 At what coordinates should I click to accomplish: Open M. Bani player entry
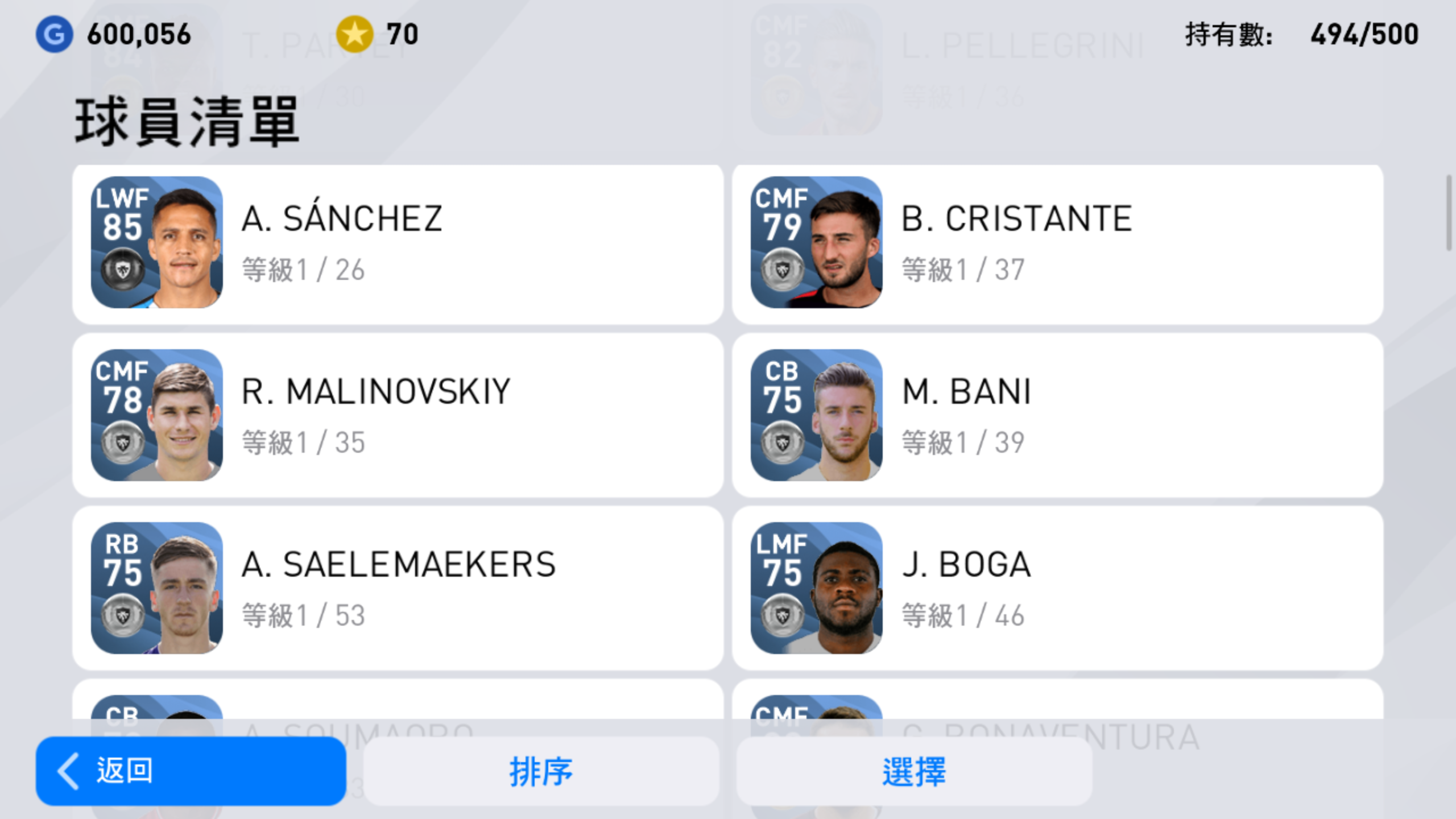pos(1058,415)
